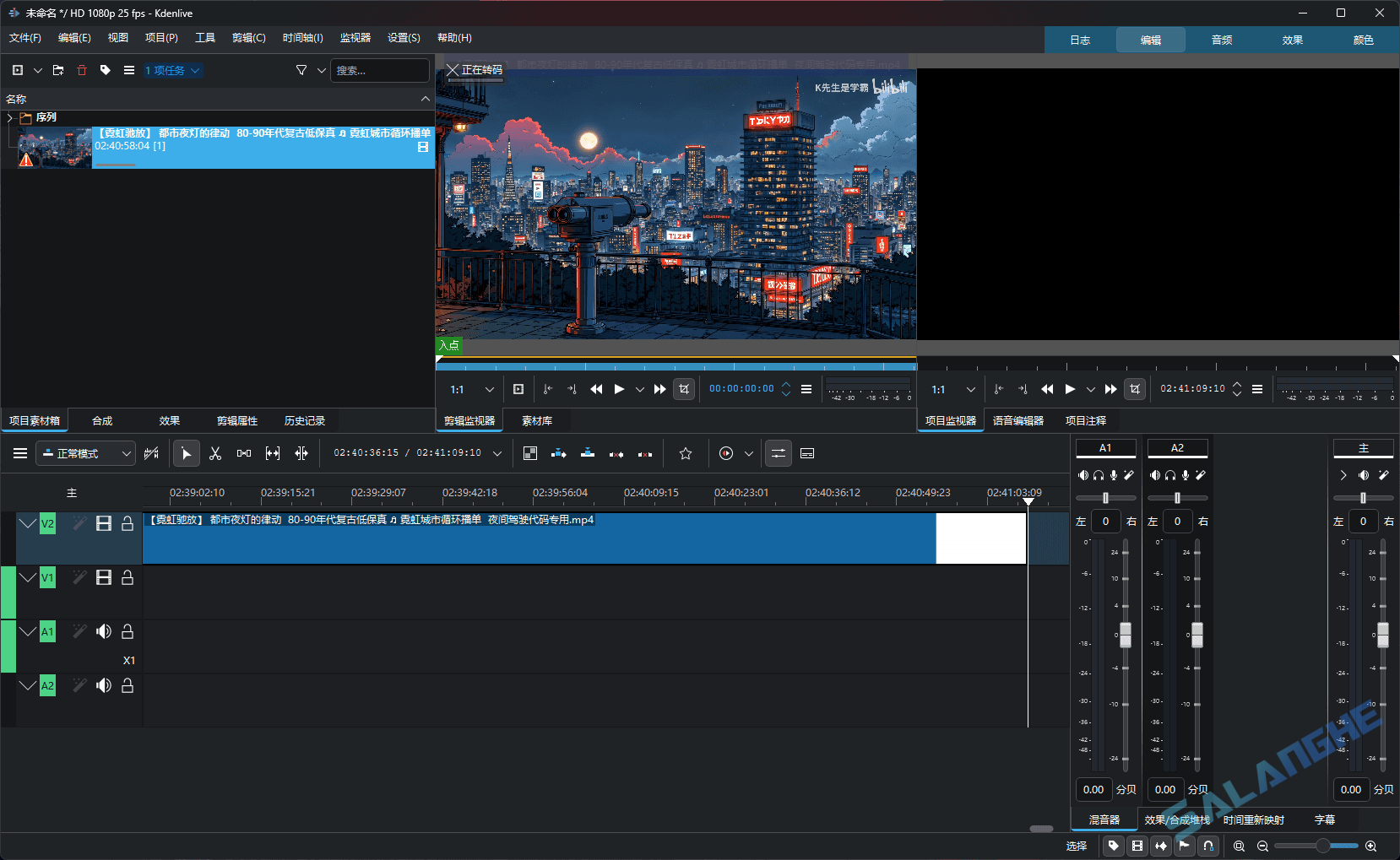Mute the A1 audio track
The width and height of the screenshot is (1400, 860).
coord(104,630)
